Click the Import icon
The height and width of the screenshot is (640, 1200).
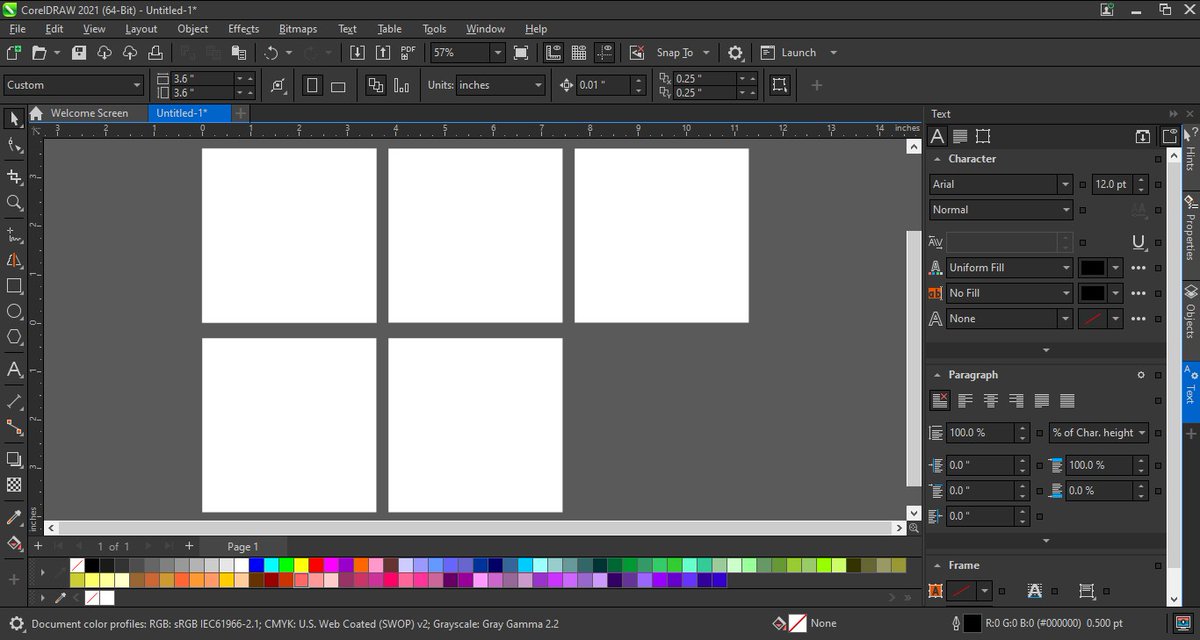pyautogui.click(x=357, y=53)
